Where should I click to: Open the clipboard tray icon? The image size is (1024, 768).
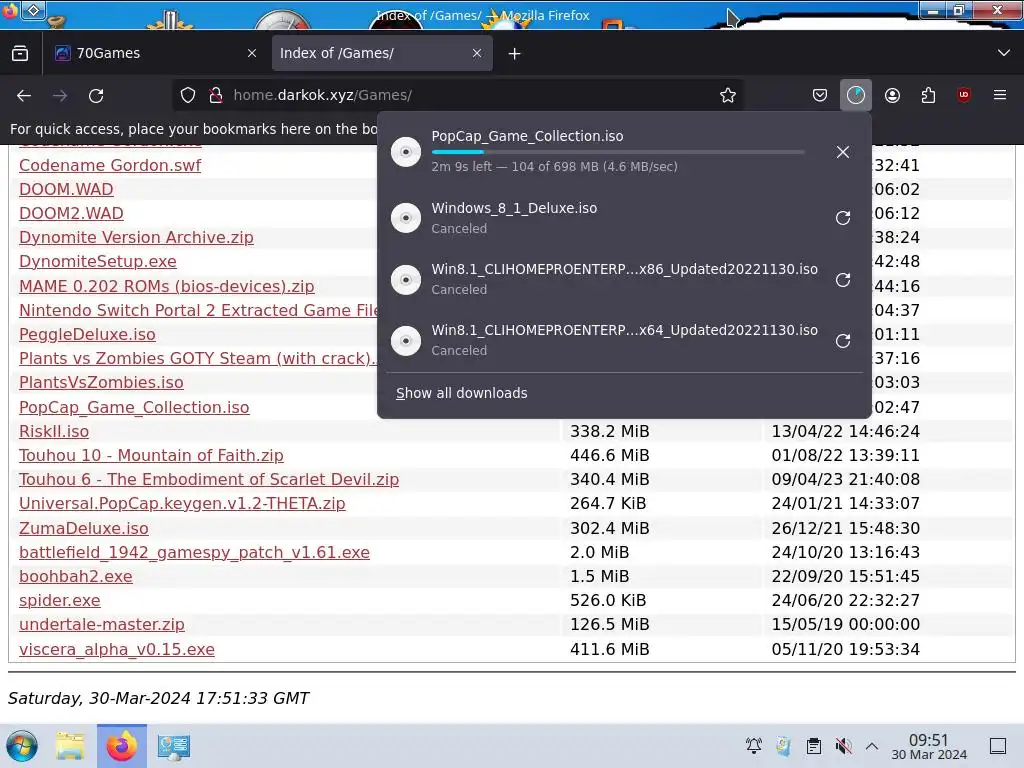click(814, 746)
